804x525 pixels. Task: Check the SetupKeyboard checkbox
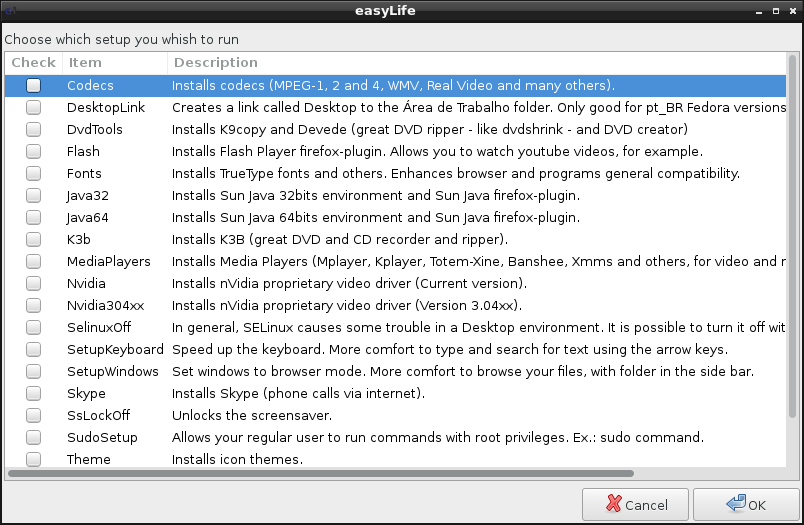[x=33, y=350]
